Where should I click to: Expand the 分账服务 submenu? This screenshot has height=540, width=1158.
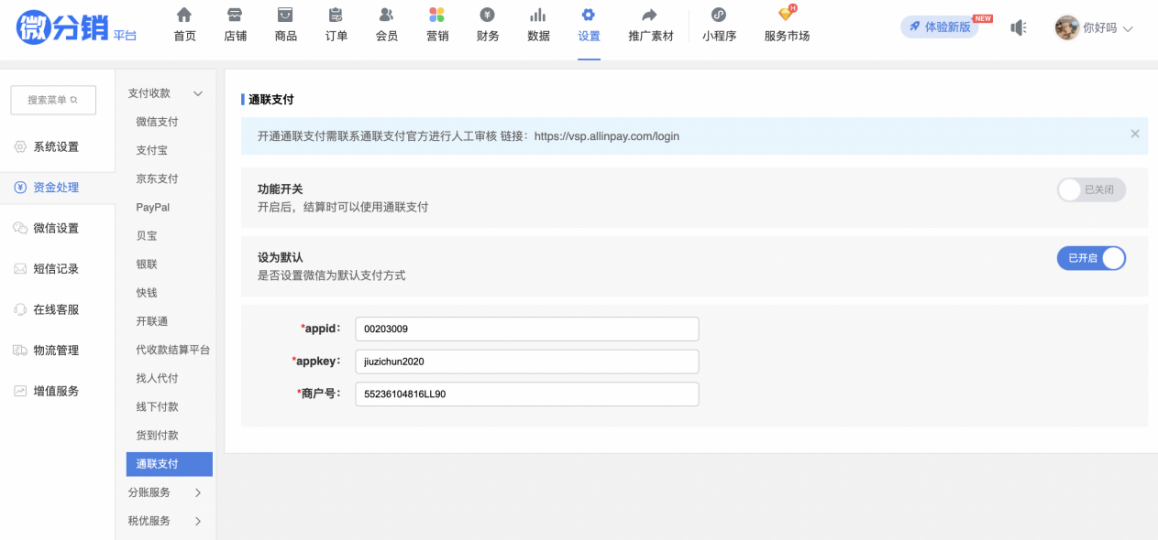(197, 492)
